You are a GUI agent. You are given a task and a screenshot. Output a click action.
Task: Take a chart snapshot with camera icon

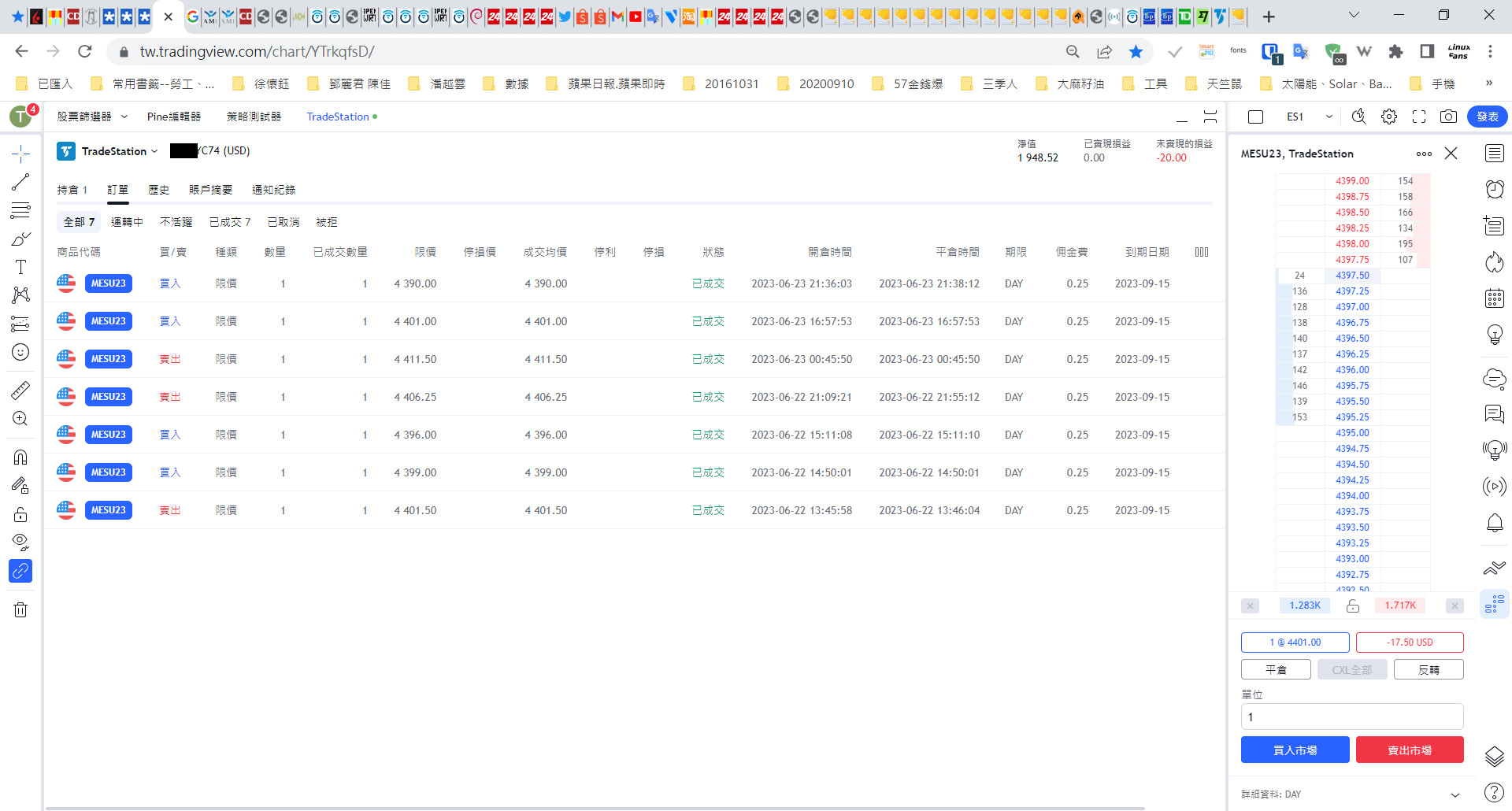click(1448, 117)
